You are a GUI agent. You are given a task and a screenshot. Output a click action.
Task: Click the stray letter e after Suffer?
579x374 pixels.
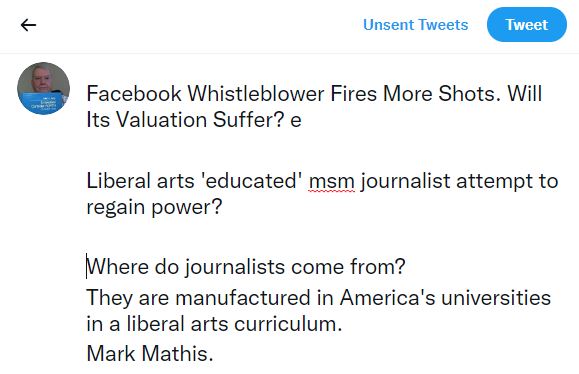296,120
